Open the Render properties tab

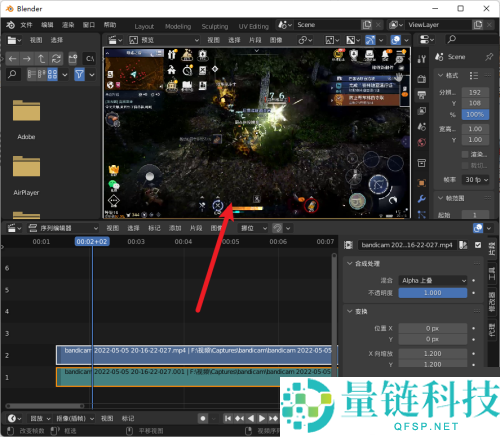pos(422,79)
